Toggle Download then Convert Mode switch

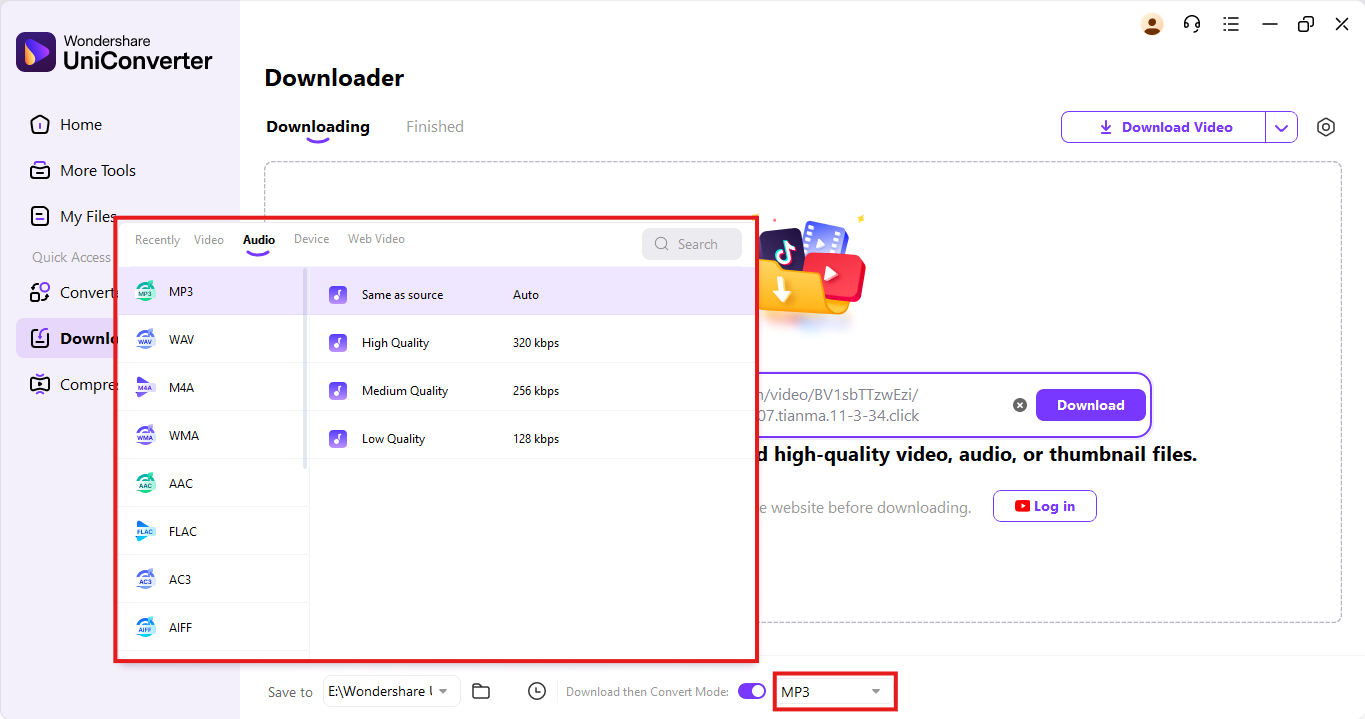coord(752,691)
